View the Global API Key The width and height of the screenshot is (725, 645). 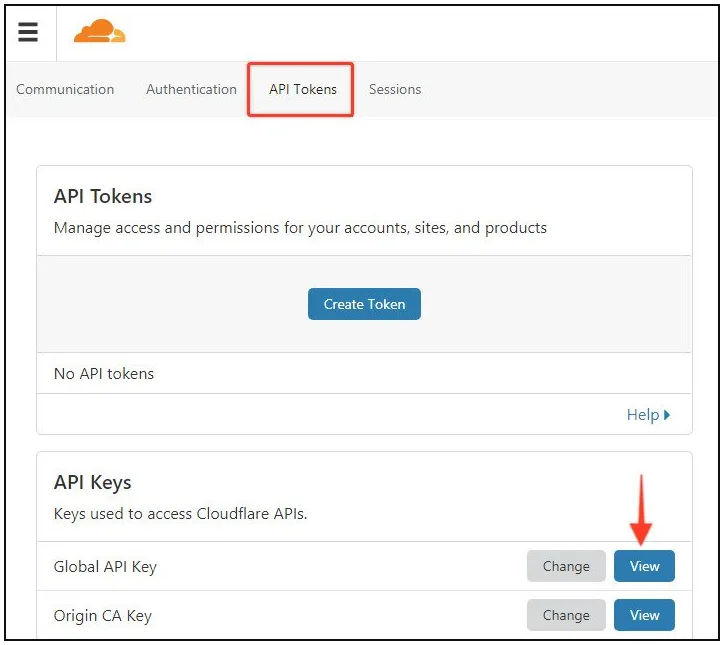point(644,566)
